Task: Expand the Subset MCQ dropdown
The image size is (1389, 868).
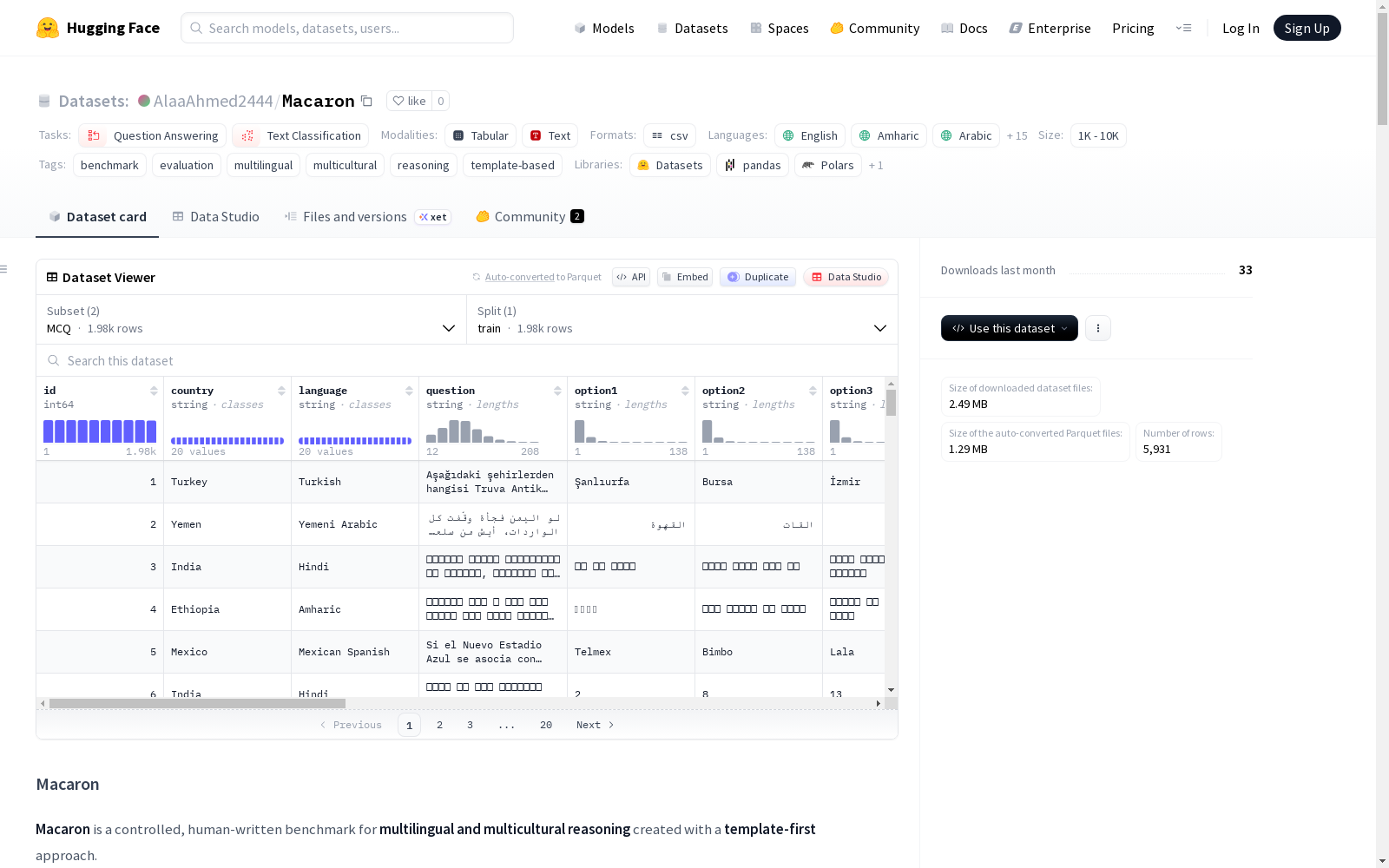Action: coord(252,319)
